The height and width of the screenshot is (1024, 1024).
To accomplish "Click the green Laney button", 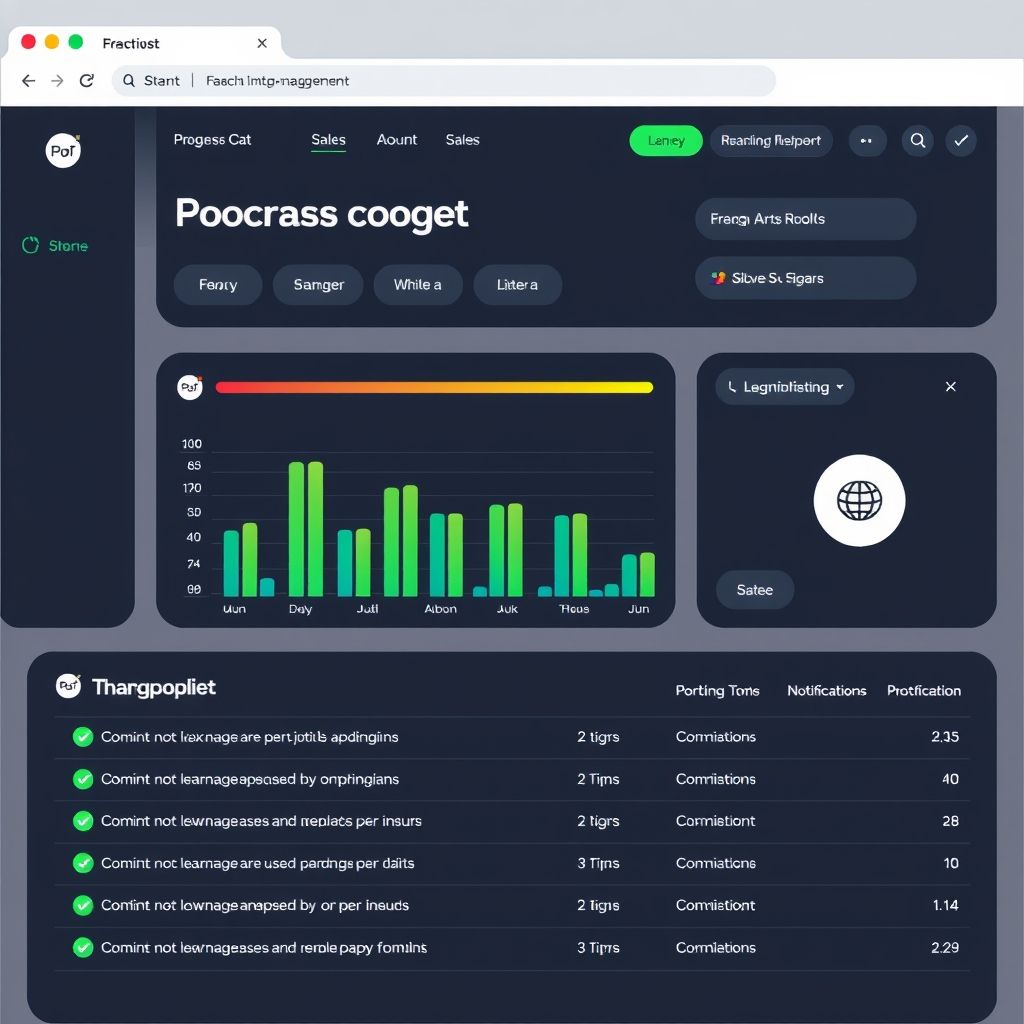I will click(665, 140).
